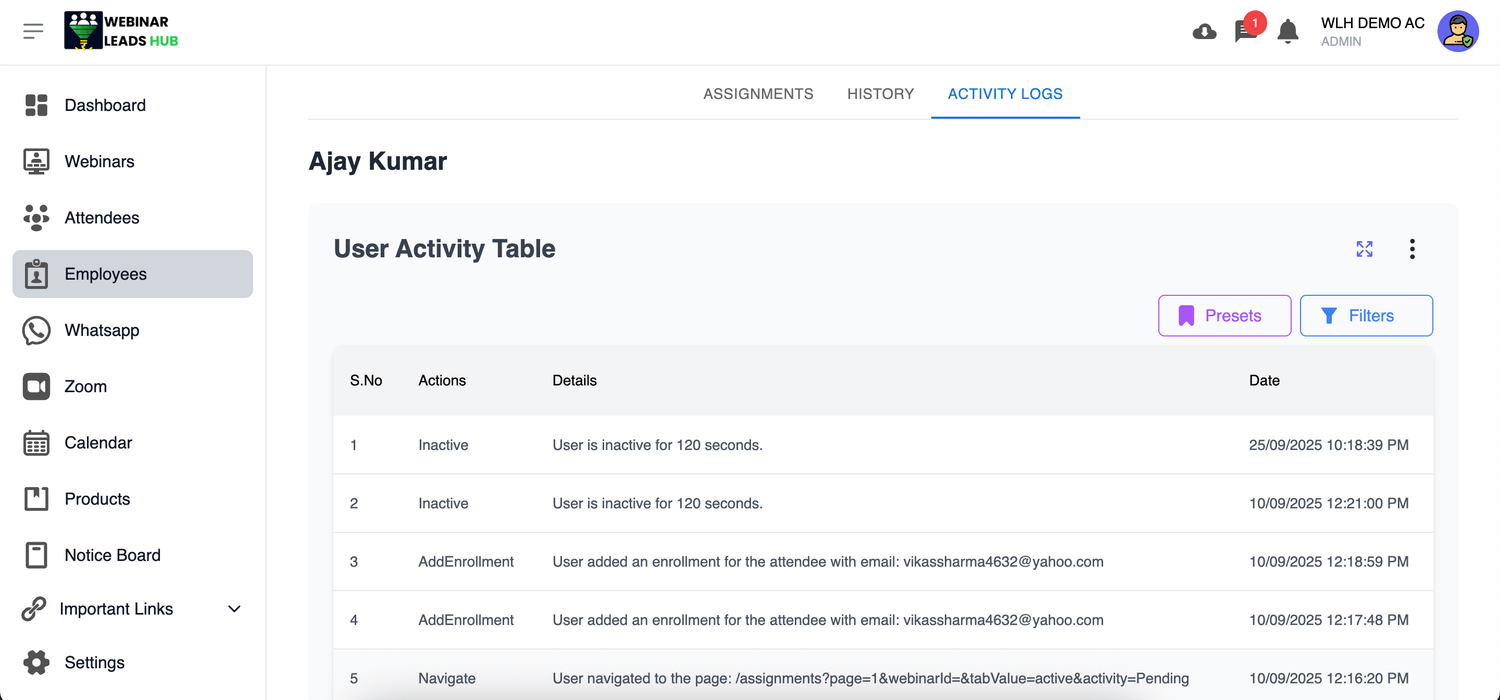Open the chat messages icon
This screenshot has height=700, width=1500.
point(1246,32)
